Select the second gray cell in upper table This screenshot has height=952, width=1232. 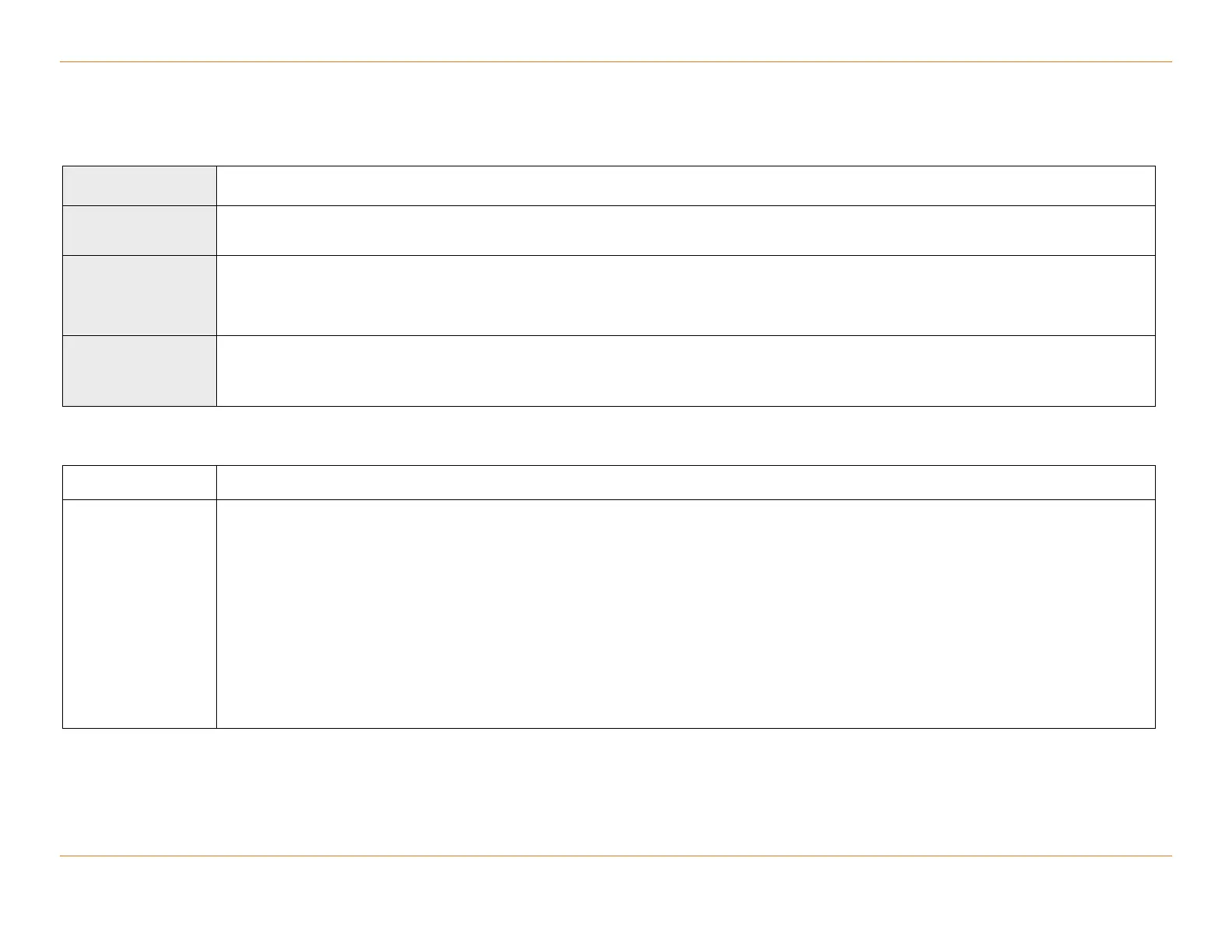coord(139,230)
